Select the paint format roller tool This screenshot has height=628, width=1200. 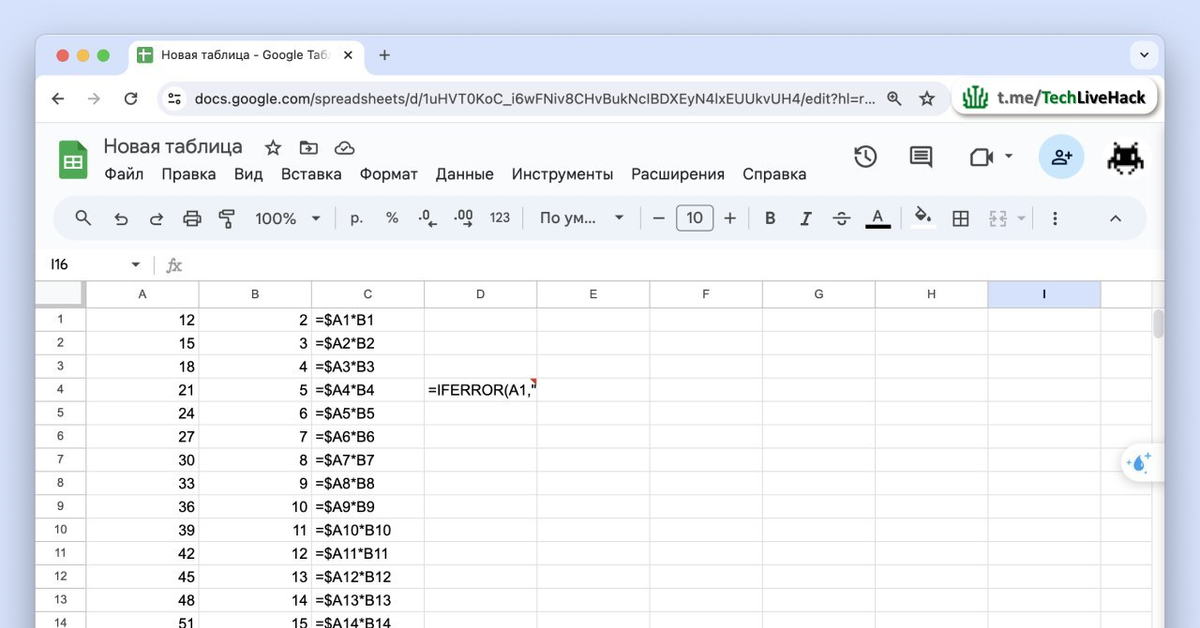226,218
